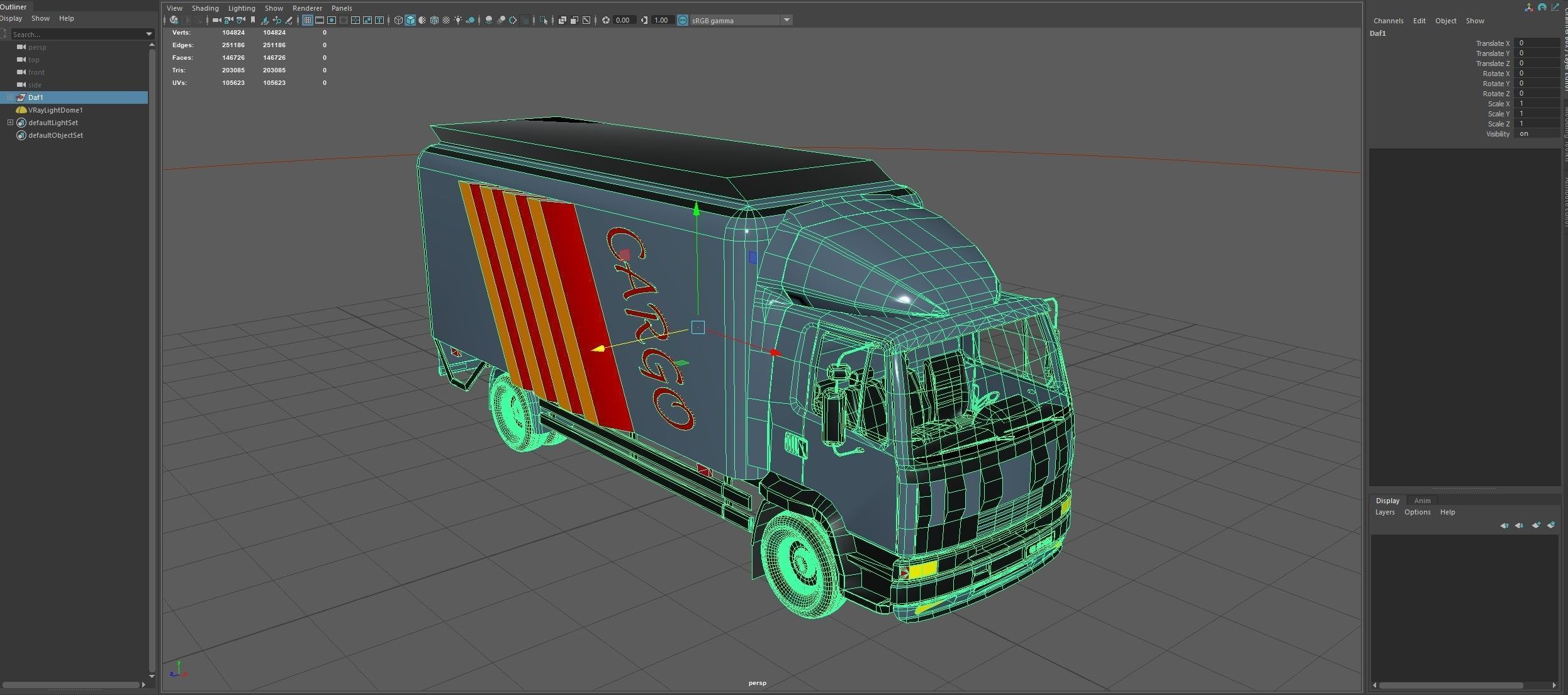The width and height of the screenshot is (1568, 695).
Task: Open the Outliner Help menu
Action: pos(66,18)
